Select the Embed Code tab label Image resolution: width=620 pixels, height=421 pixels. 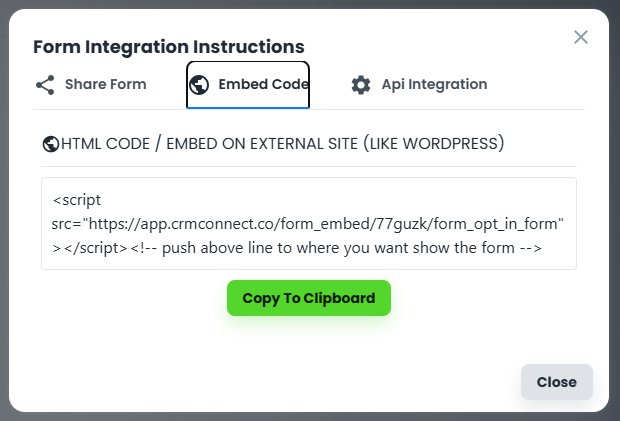pos(263,85)
